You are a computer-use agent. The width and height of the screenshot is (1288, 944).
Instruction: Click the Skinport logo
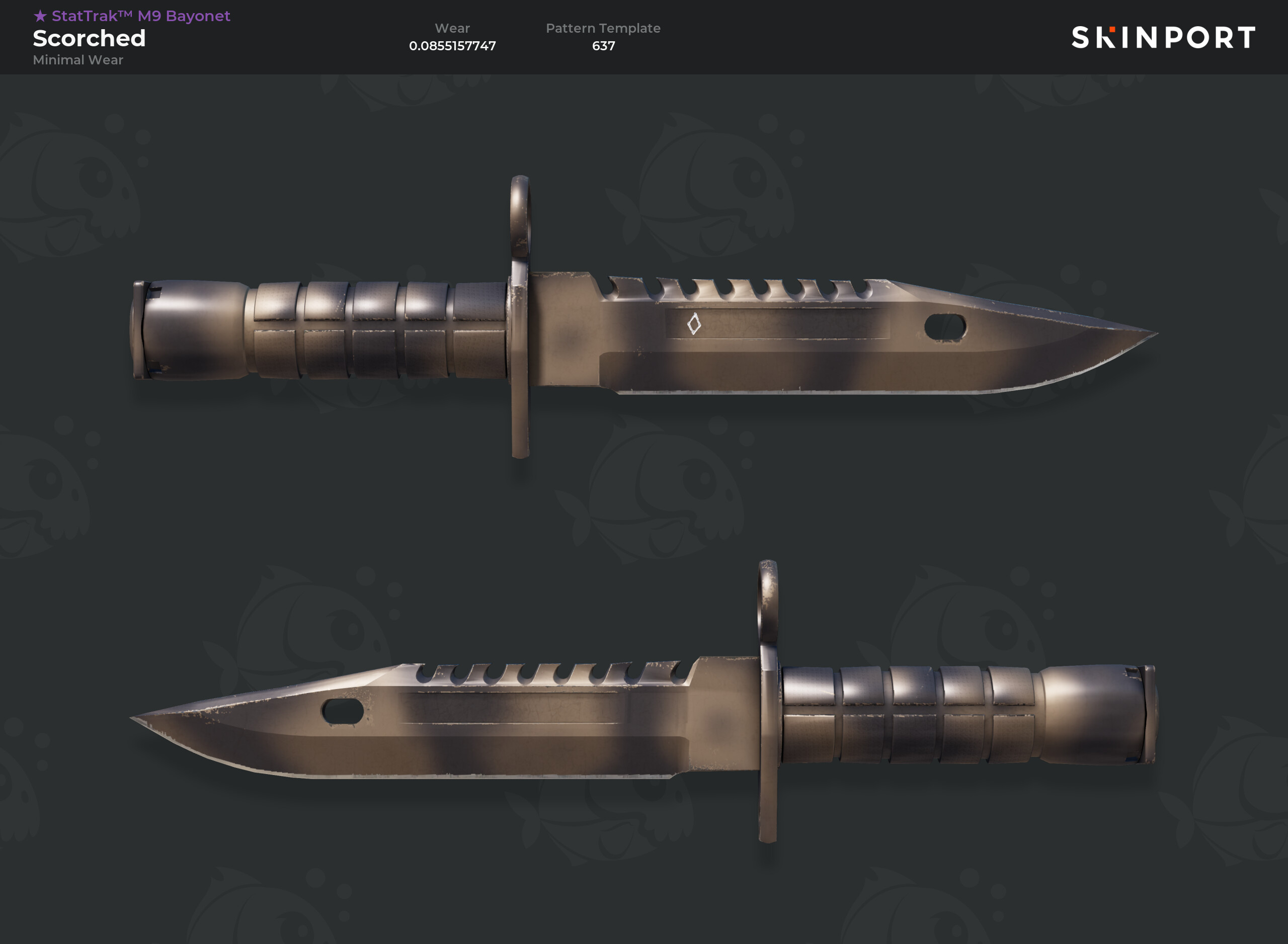(1163, 37)
